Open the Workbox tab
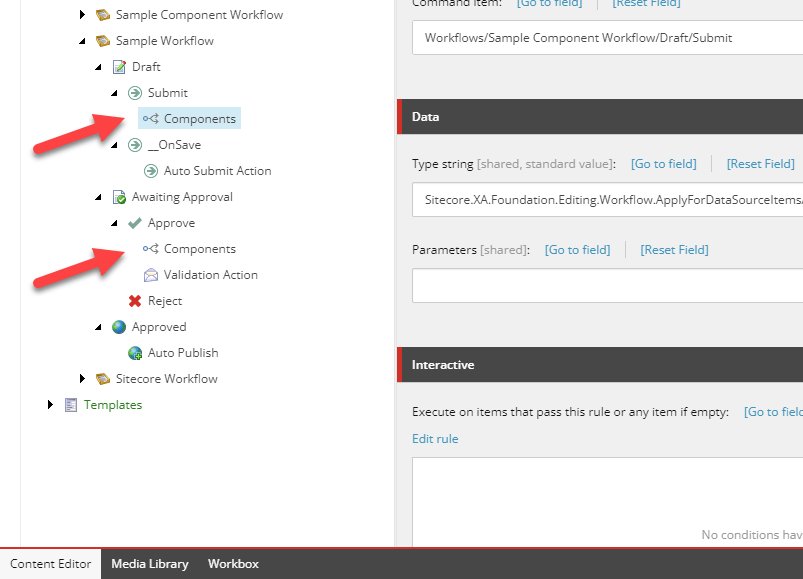The width and height of the screenshot is (803, 579). point(233,564)
